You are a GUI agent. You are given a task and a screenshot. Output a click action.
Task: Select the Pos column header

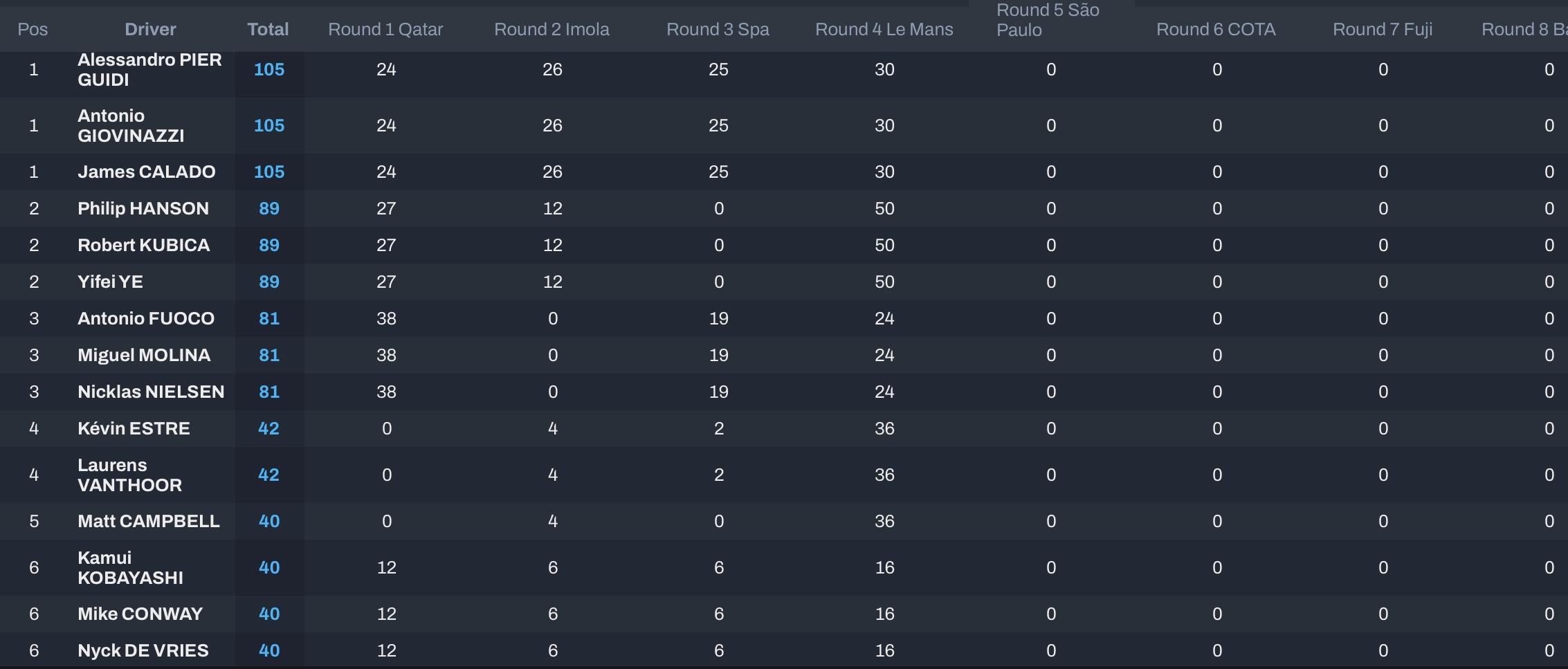(33, 29)
